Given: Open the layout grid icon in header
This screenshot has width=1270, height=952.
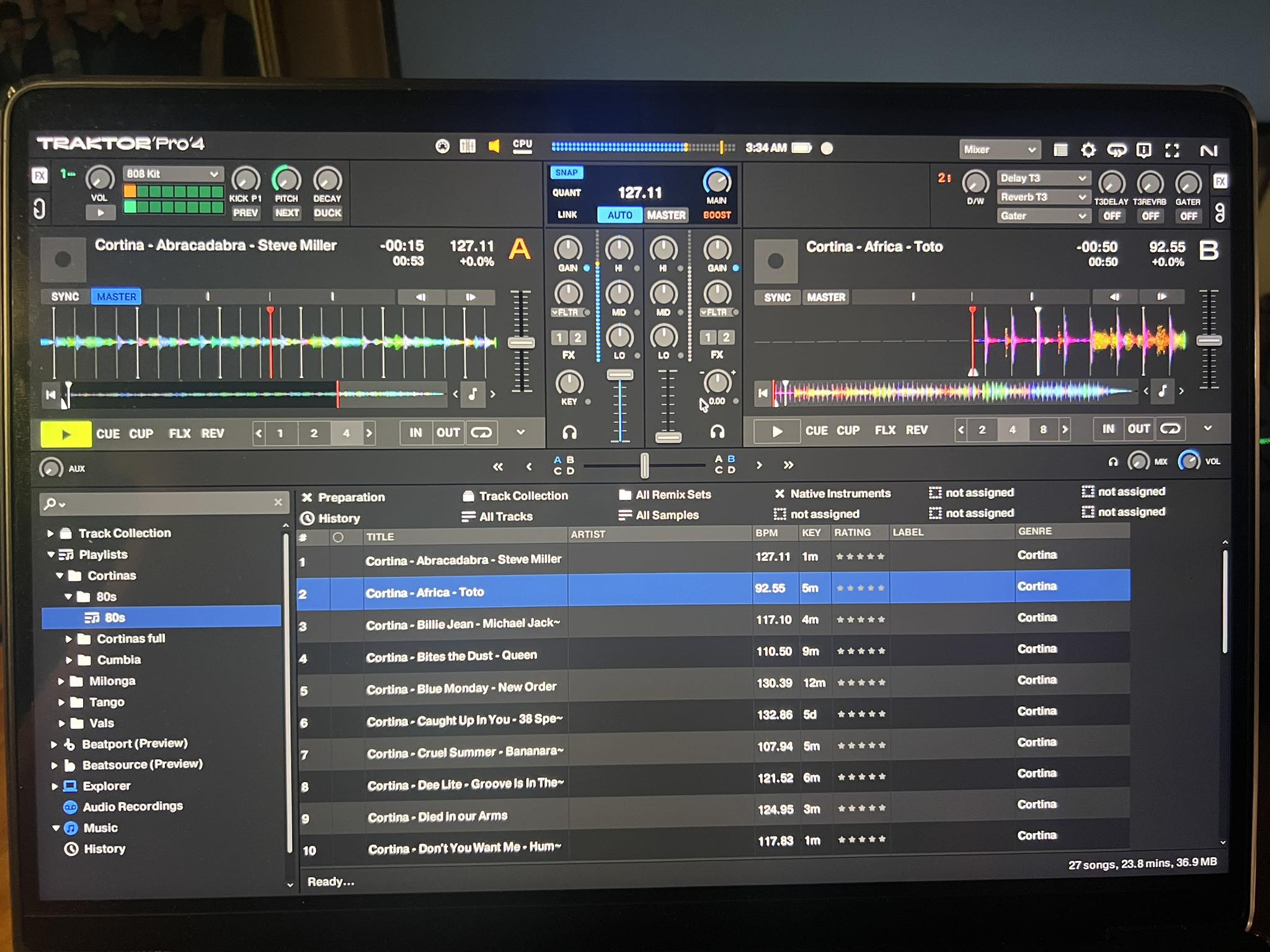Looking at the screenshot, I should pos(468,146).
